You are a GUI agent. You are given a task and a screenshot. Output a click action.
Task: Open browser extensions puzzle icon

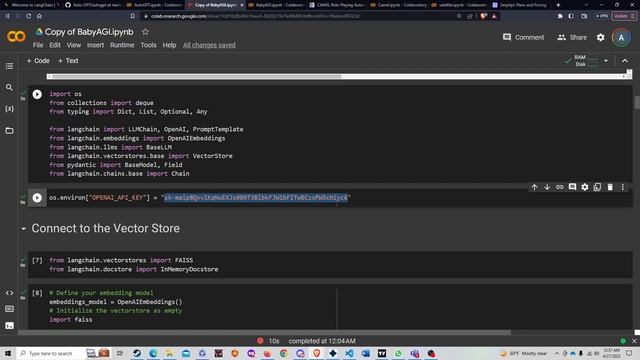[560, 16]
